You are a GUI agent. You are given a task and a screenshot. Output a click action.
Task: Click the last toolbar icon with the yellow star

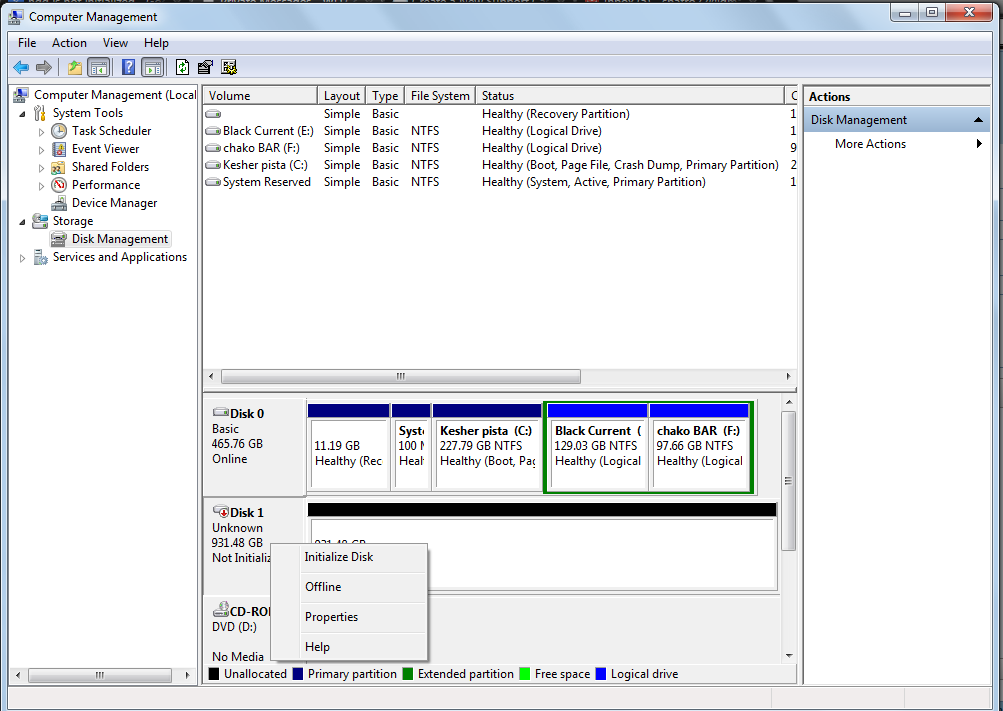point(229,67)
